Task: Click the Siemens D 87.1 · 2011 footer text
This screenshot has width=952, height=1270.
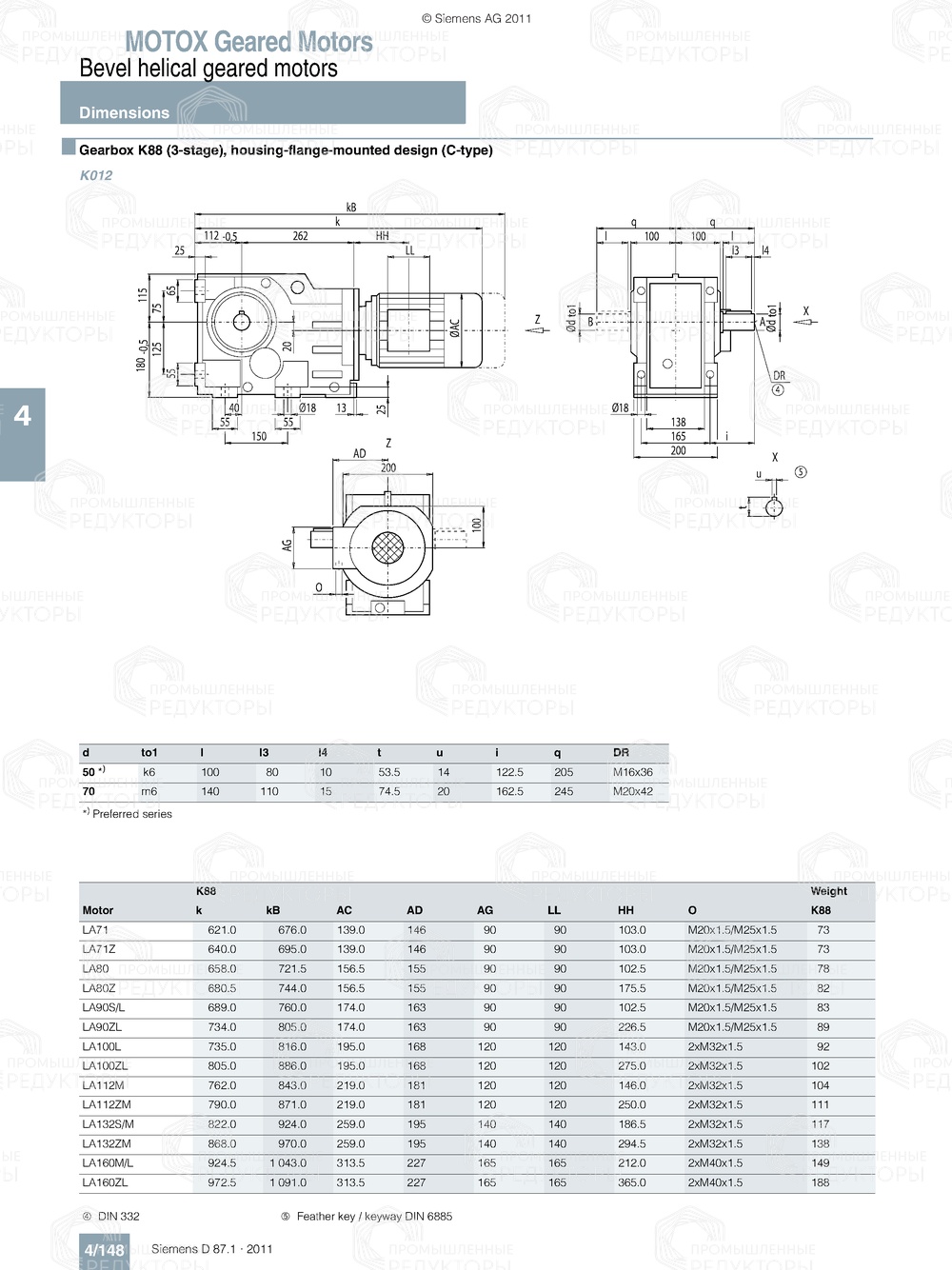Action: (212, 1248)
